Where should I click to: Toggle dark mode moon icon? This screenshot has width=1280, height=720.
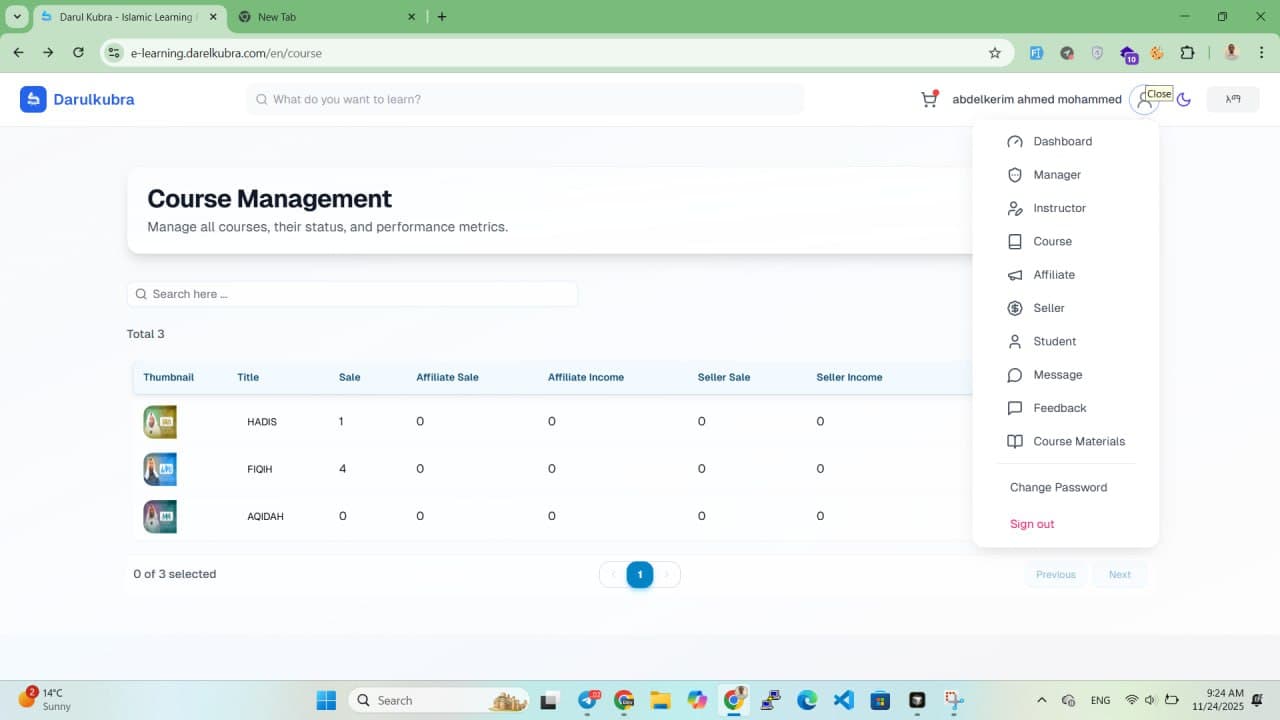pyautogui.click(x=1184, y=99)
